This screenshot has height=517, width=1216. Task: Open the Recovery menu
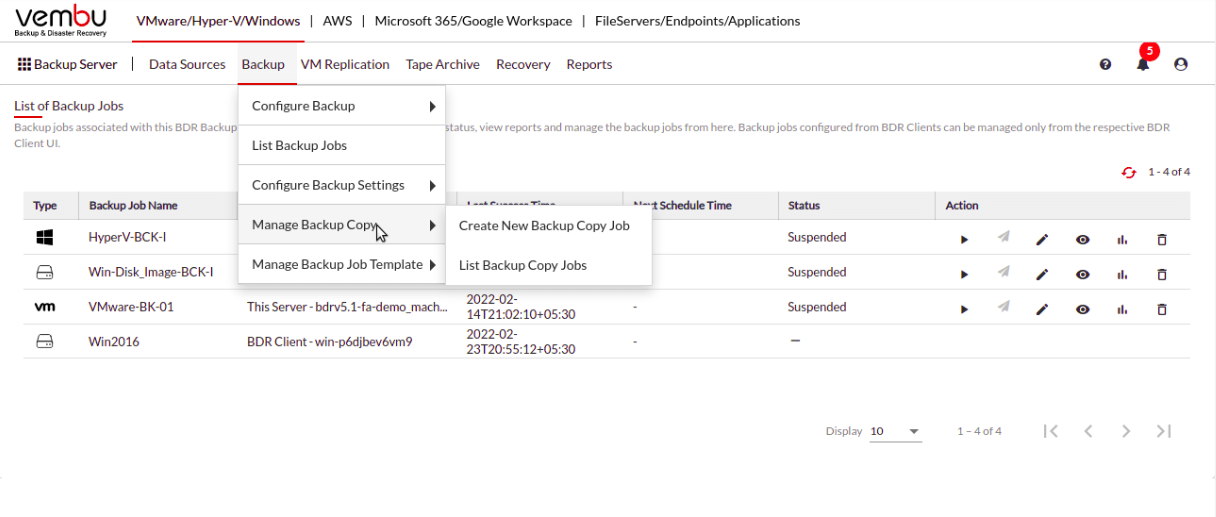pos(523,64)
